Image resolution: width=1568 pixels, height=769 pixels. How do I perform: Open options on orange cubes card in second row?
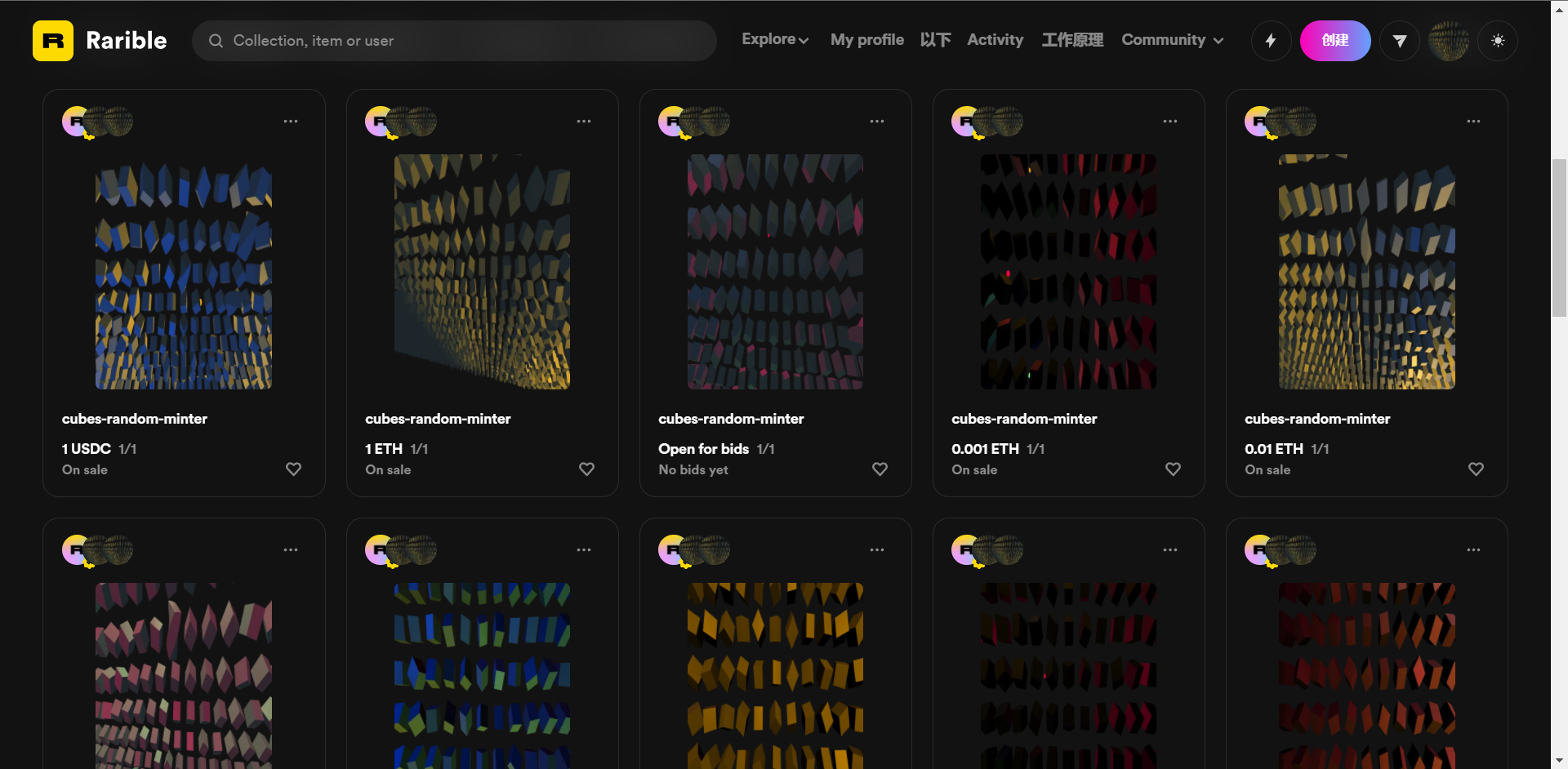click(877, 549)
